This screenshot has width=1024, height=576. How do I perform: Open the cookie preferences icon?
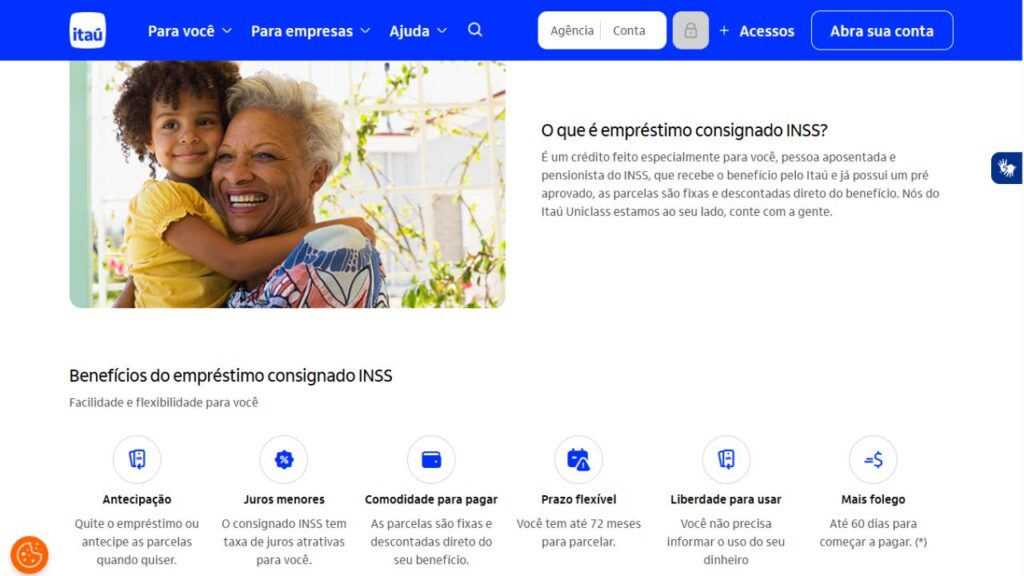29,555
